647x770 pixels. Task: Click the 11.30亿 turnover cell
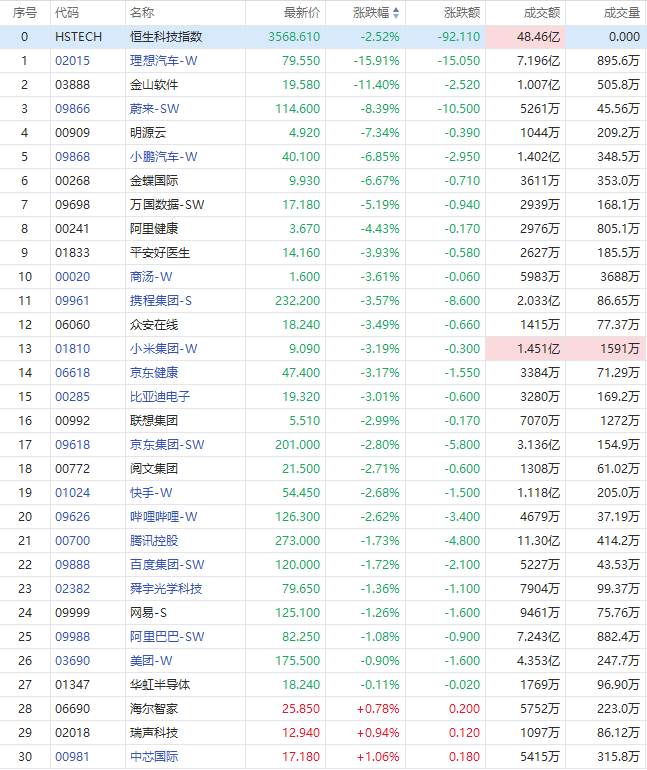click(x=539, y=541)
